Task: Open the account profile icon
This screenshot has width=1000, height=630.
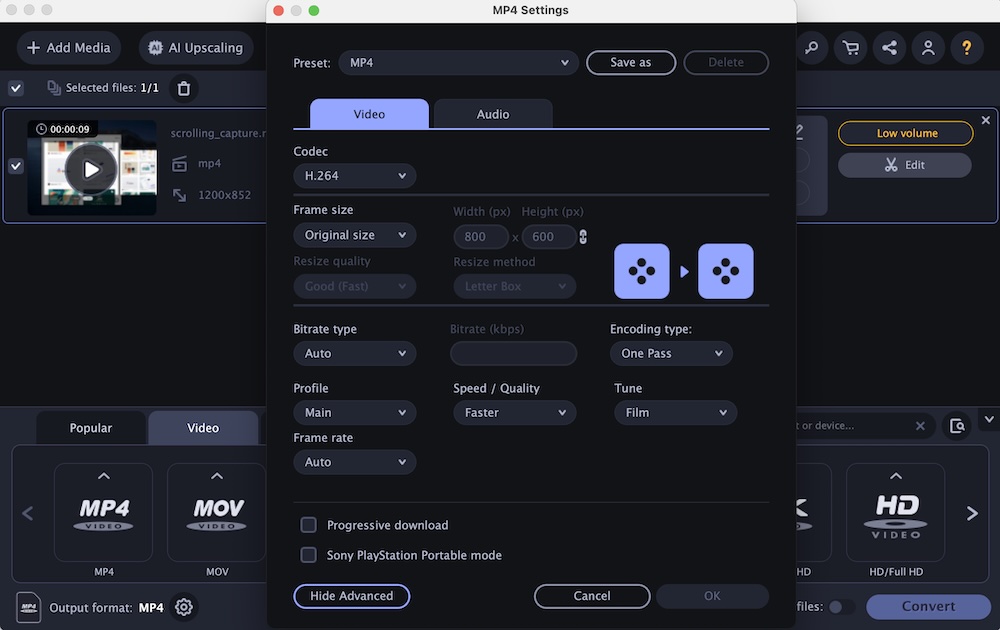Action: click(928, 47)
